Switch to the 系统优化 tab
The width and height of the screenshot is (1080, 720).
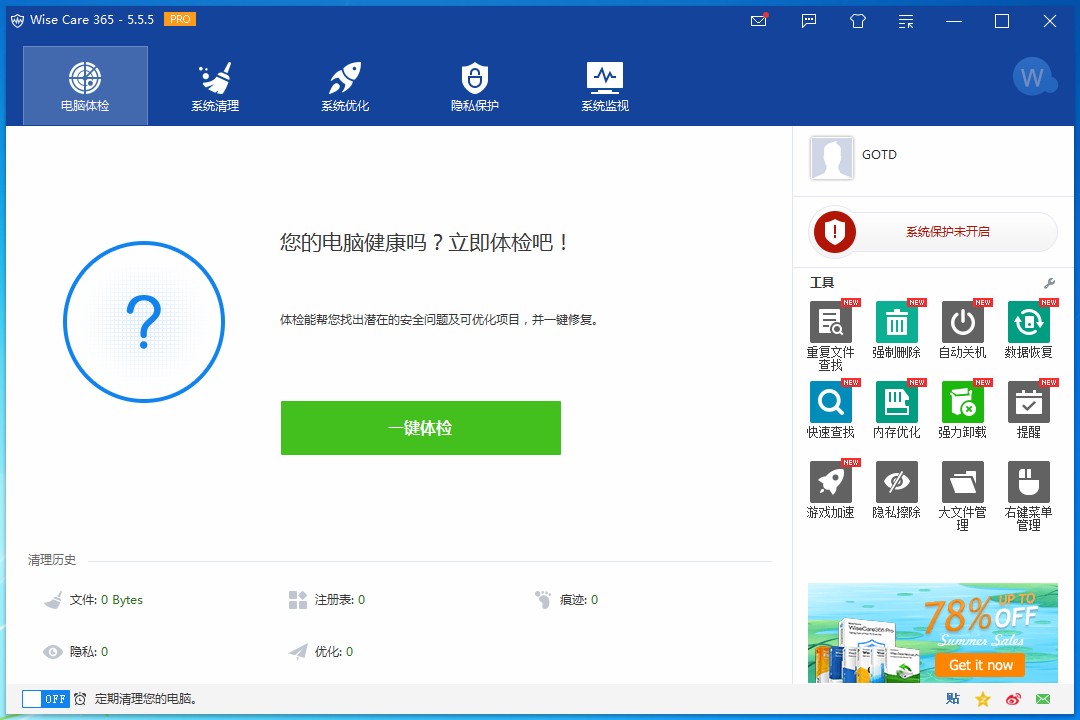[x=345, y=85]
